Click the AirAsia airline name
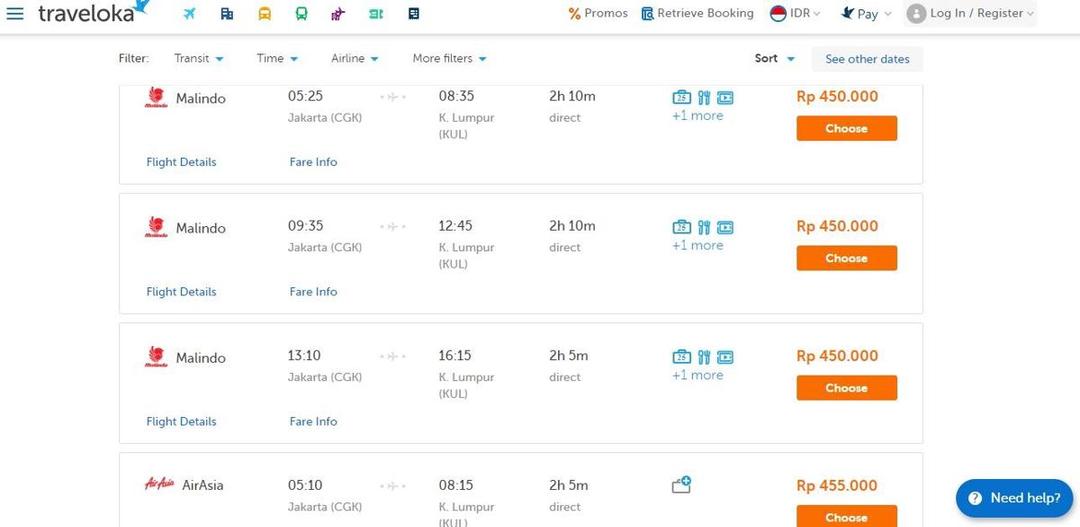 [202, 485]
